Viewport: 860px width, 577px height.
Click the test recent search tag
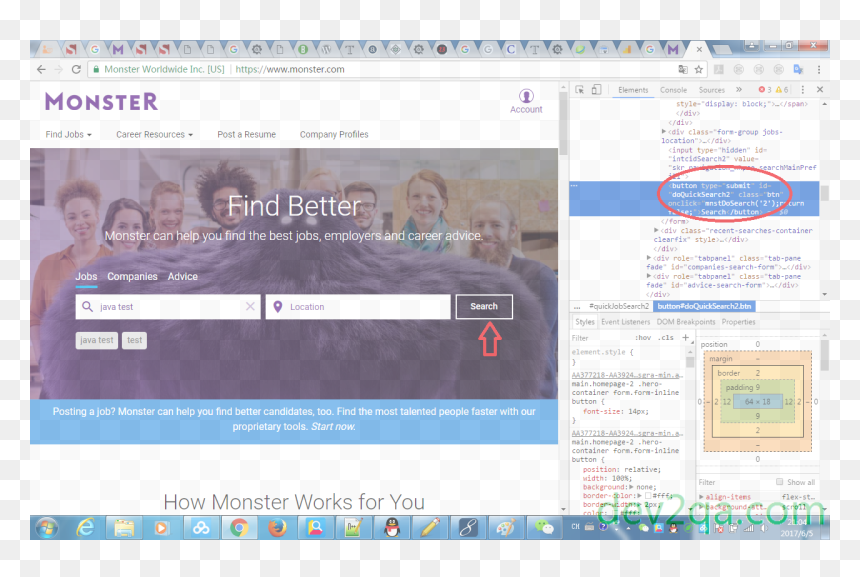(134, 340)
